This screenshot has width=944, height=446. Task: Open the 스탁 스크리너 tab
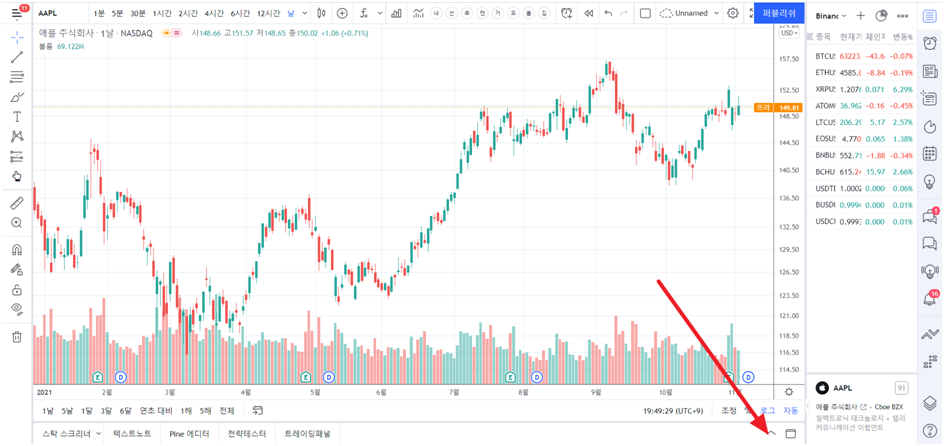66,433
